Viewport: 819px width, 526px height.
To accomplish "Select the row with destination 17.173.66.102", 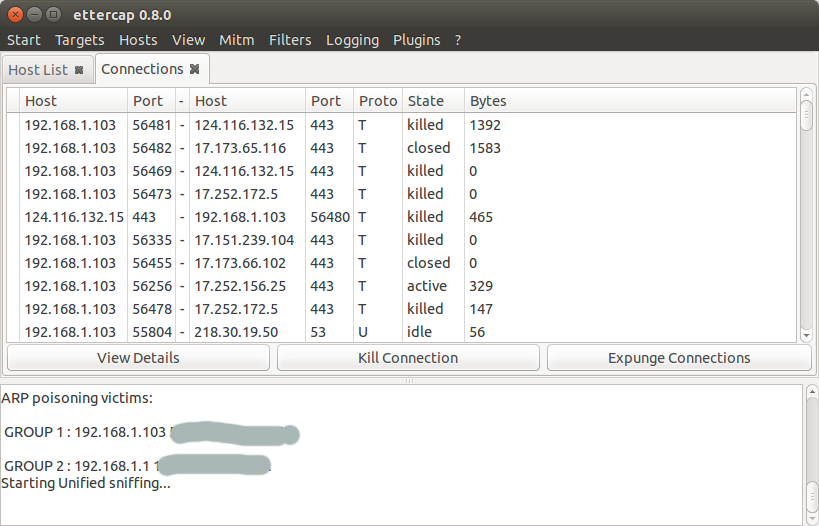I will pos(401,263).
